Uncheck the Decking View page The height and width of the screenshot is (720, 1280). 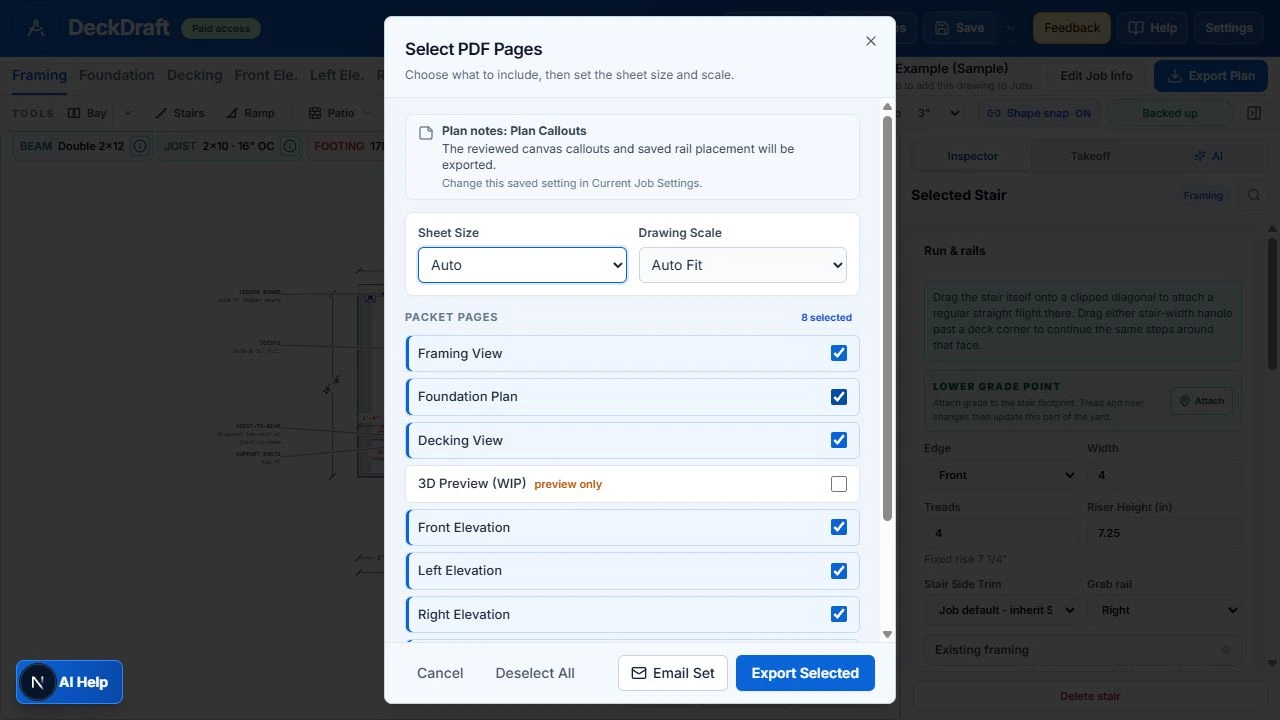pyautogui.click(x=839, y=440)
